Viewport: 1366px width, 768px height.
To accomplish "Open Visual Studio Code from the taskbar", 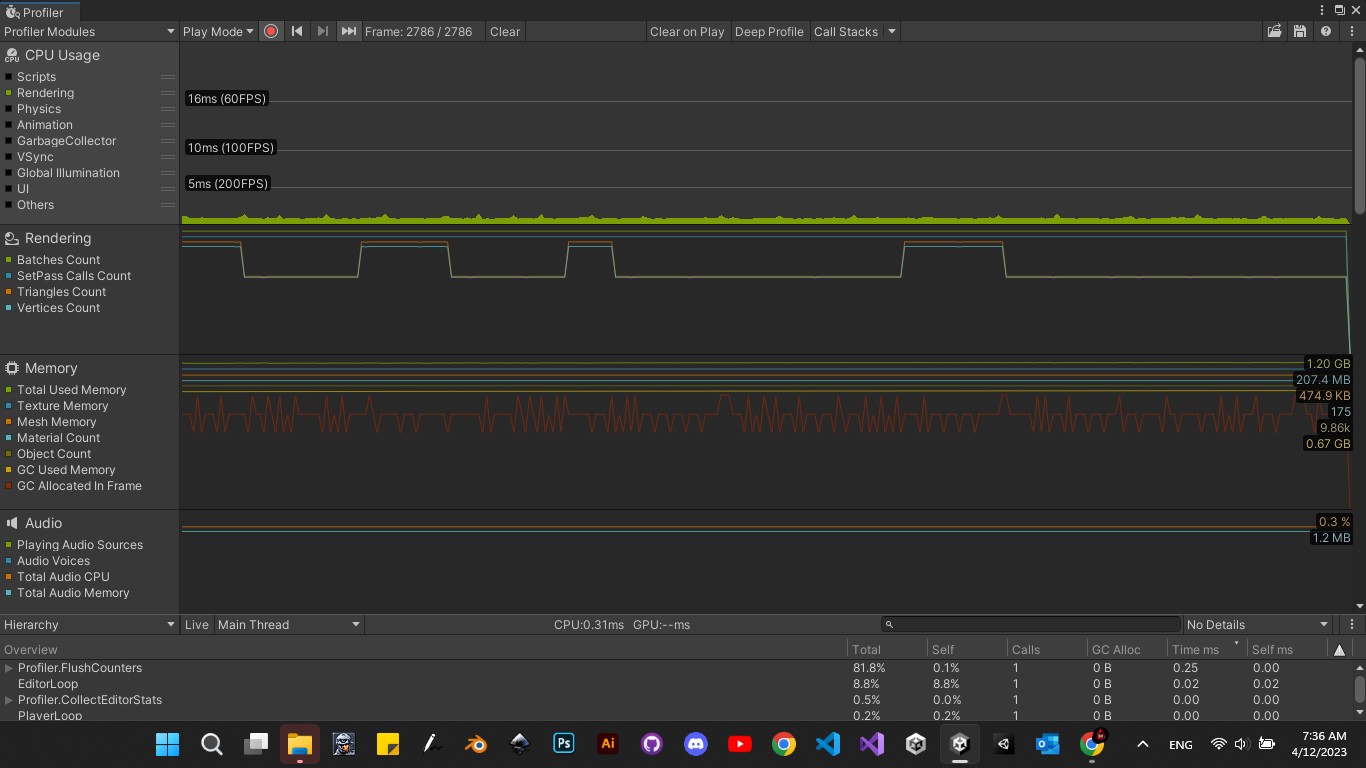I will pos(828,744).
